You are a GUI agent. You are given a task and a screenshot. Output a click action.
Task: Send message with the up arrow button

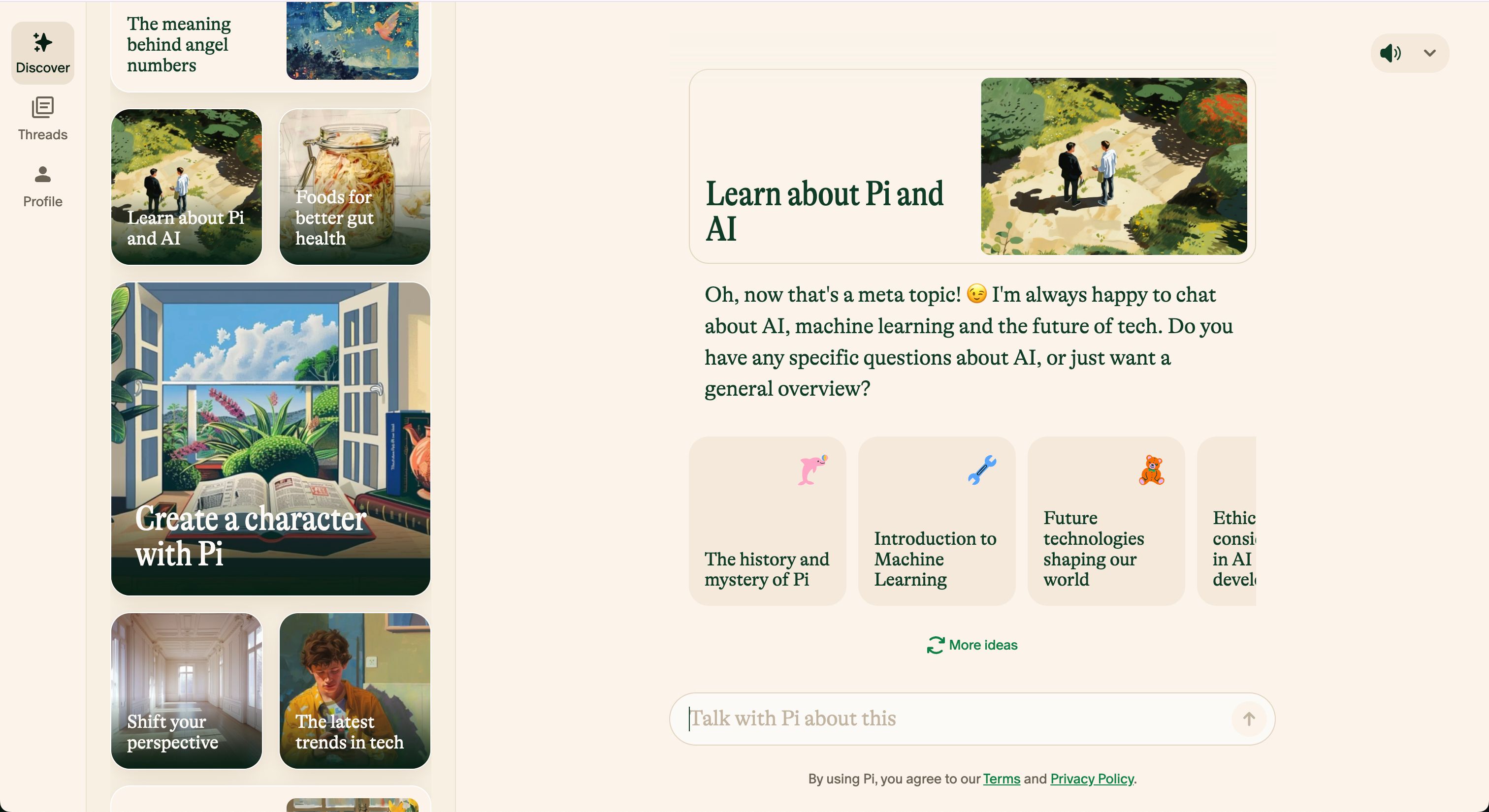pos(1249,719)
